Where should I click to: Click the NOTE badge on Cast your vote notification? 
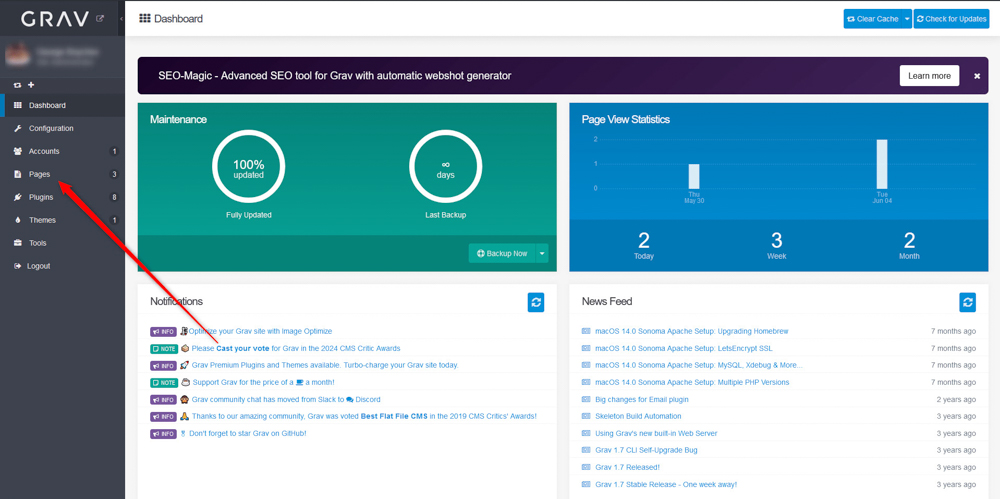click(164, 349)
